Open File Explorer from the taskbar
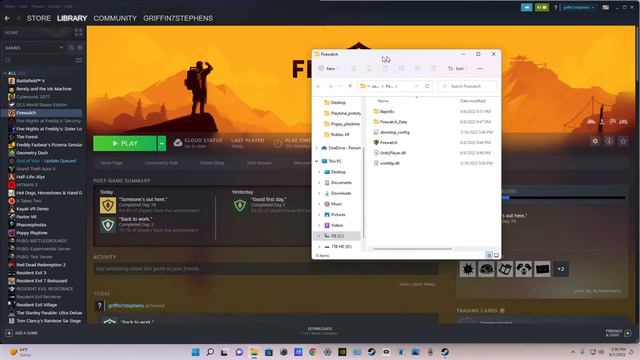Image resolution: width=640 pixels, height=360 pixels. click(254, 352)
